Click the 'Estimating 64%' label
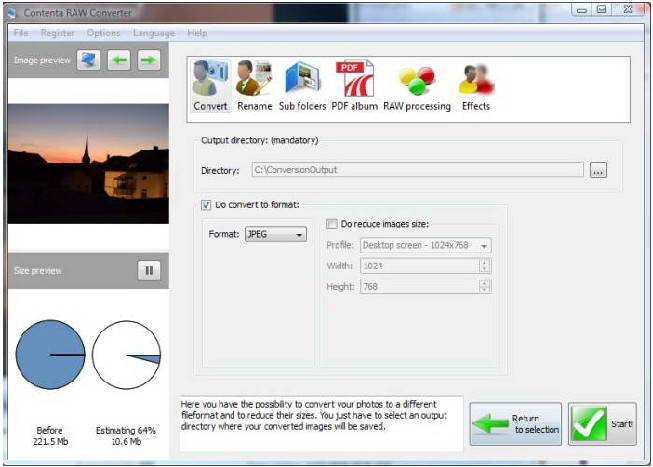Screen dimensions: 653x467 126,430
